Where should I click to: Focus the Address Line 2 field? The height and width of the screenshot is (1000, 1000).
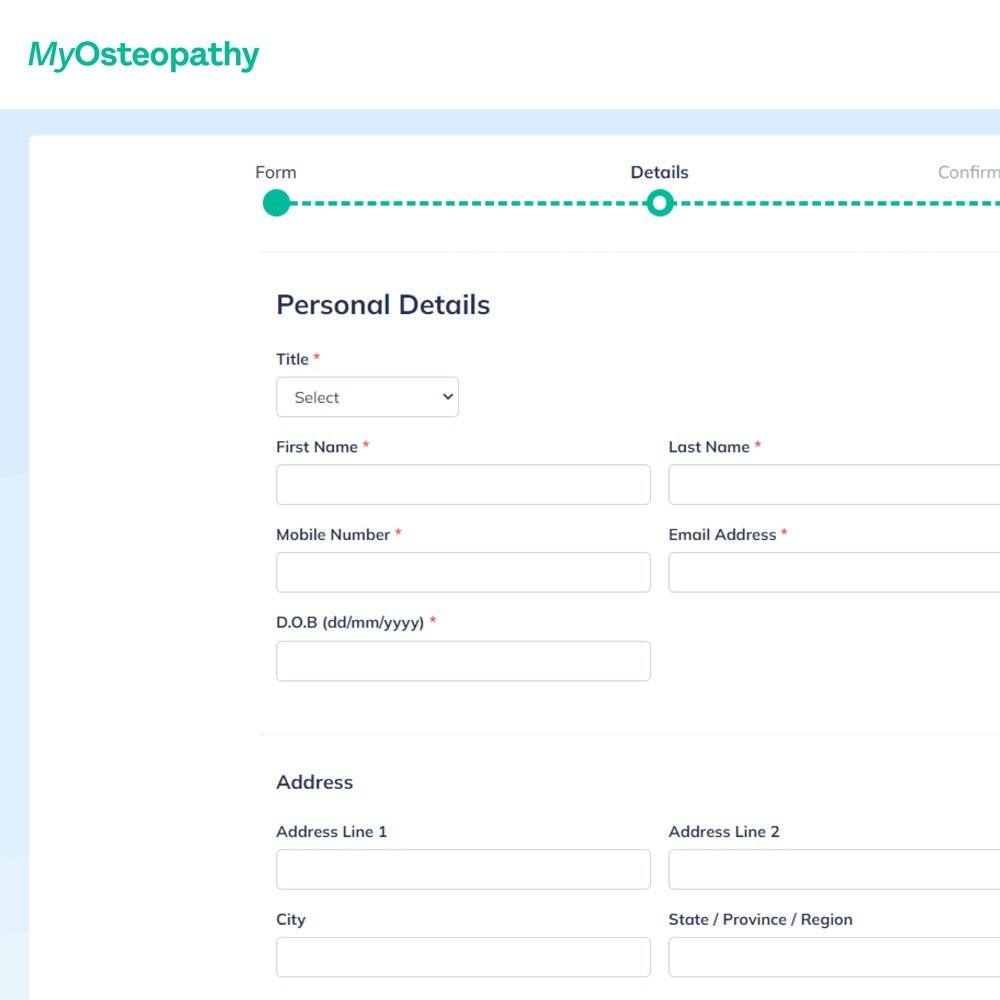click(834, 869)
